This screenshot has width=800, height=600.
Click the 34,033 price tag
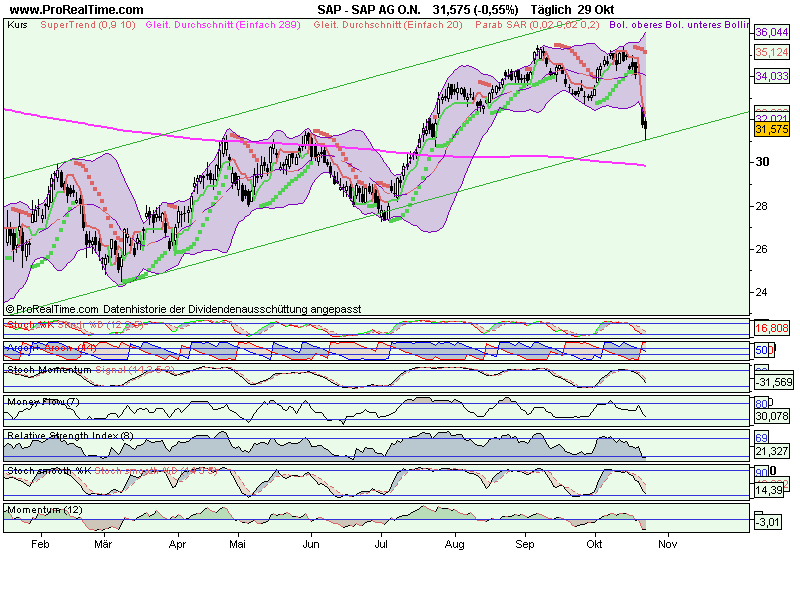771,76
